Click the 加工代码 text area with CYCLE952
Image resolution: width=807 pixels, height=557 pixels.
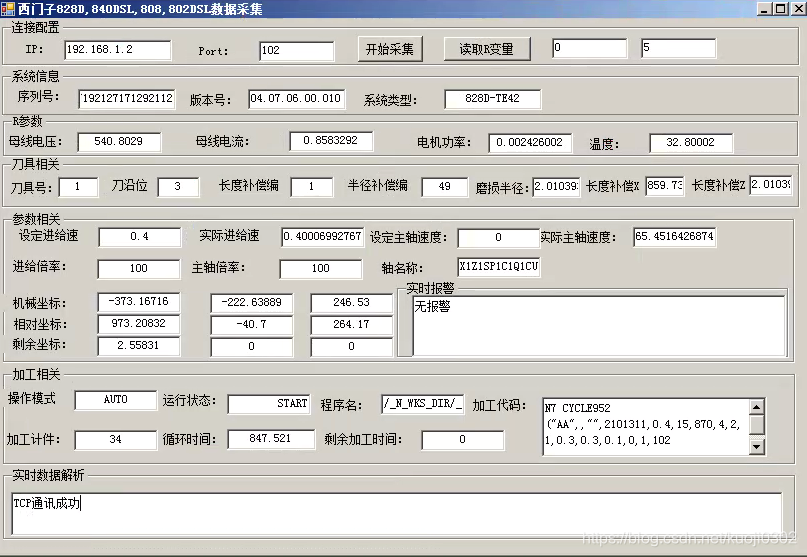pyautogui.click(x=646, y=427)
